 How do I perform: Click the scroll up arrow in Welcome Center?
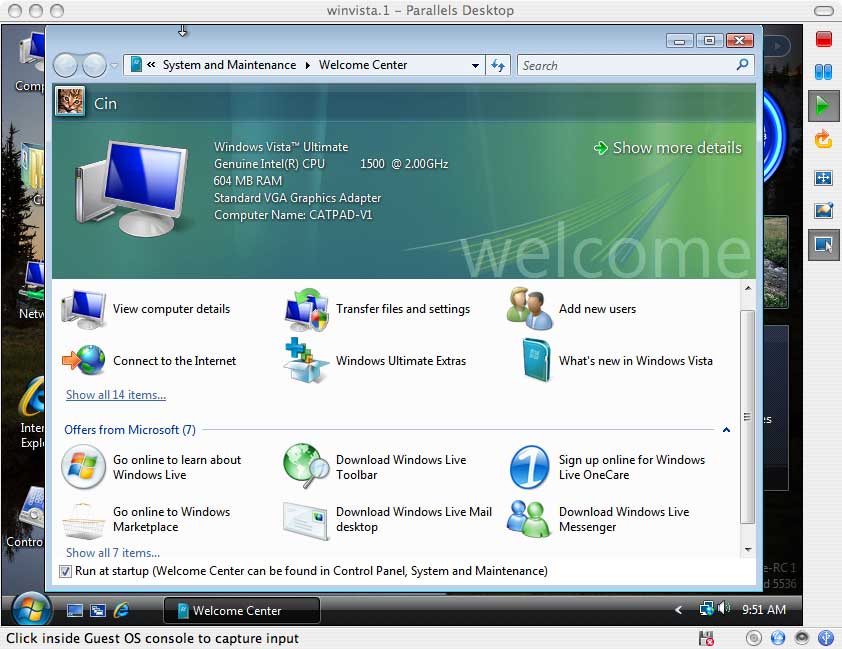[747, 288]
